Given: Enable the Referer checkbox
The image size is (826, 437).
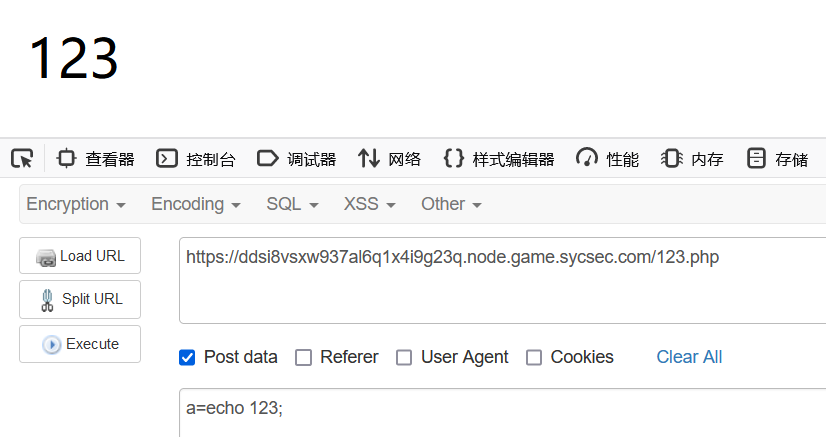Looking at the screenshot, I should tap(303, 357).
